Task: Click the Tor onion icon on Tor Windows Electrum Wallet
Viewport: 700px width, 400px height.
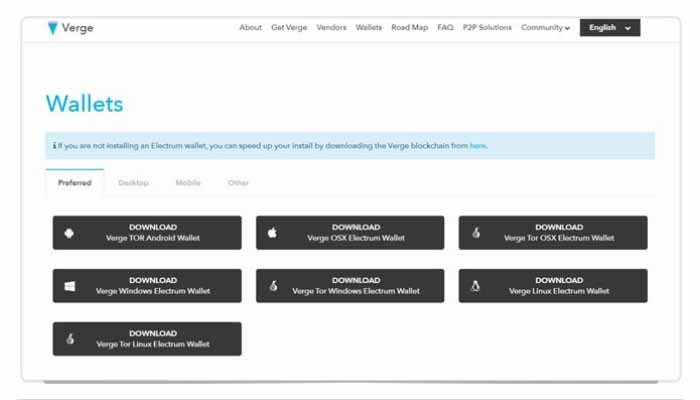Action: [273, 286]
